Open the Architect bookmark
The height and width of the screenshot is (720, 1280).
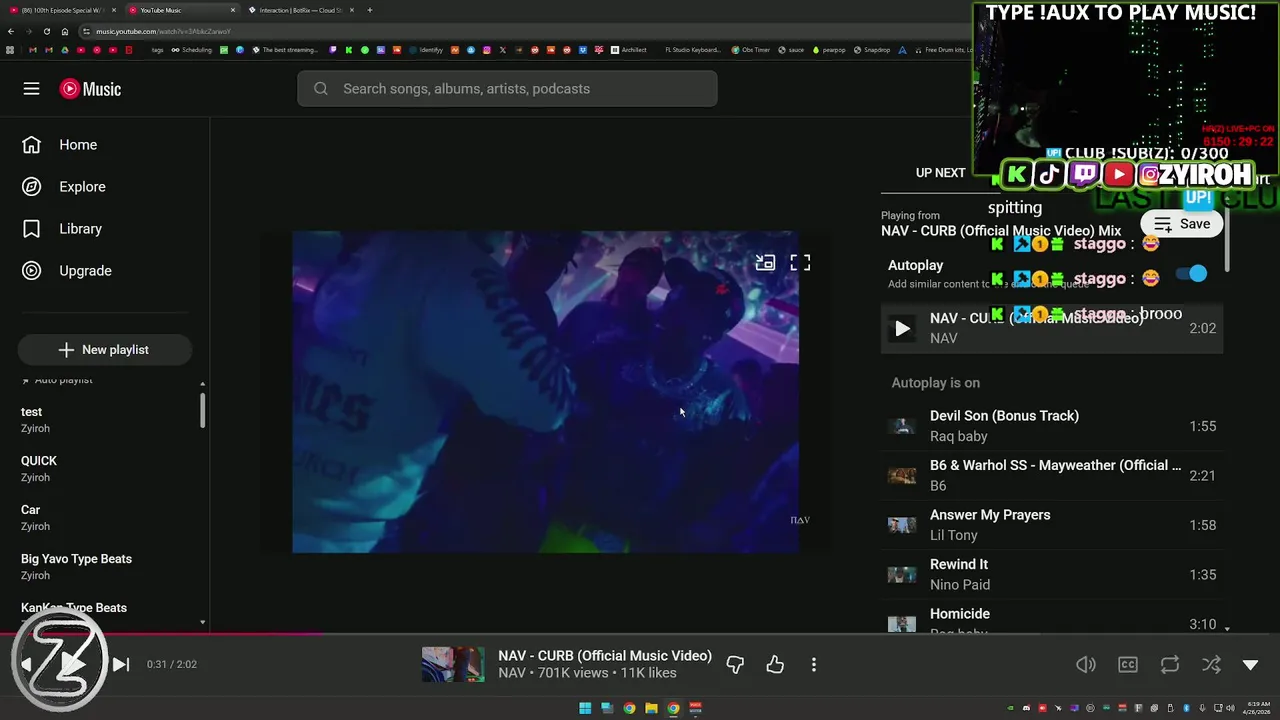tap(628, 50)
